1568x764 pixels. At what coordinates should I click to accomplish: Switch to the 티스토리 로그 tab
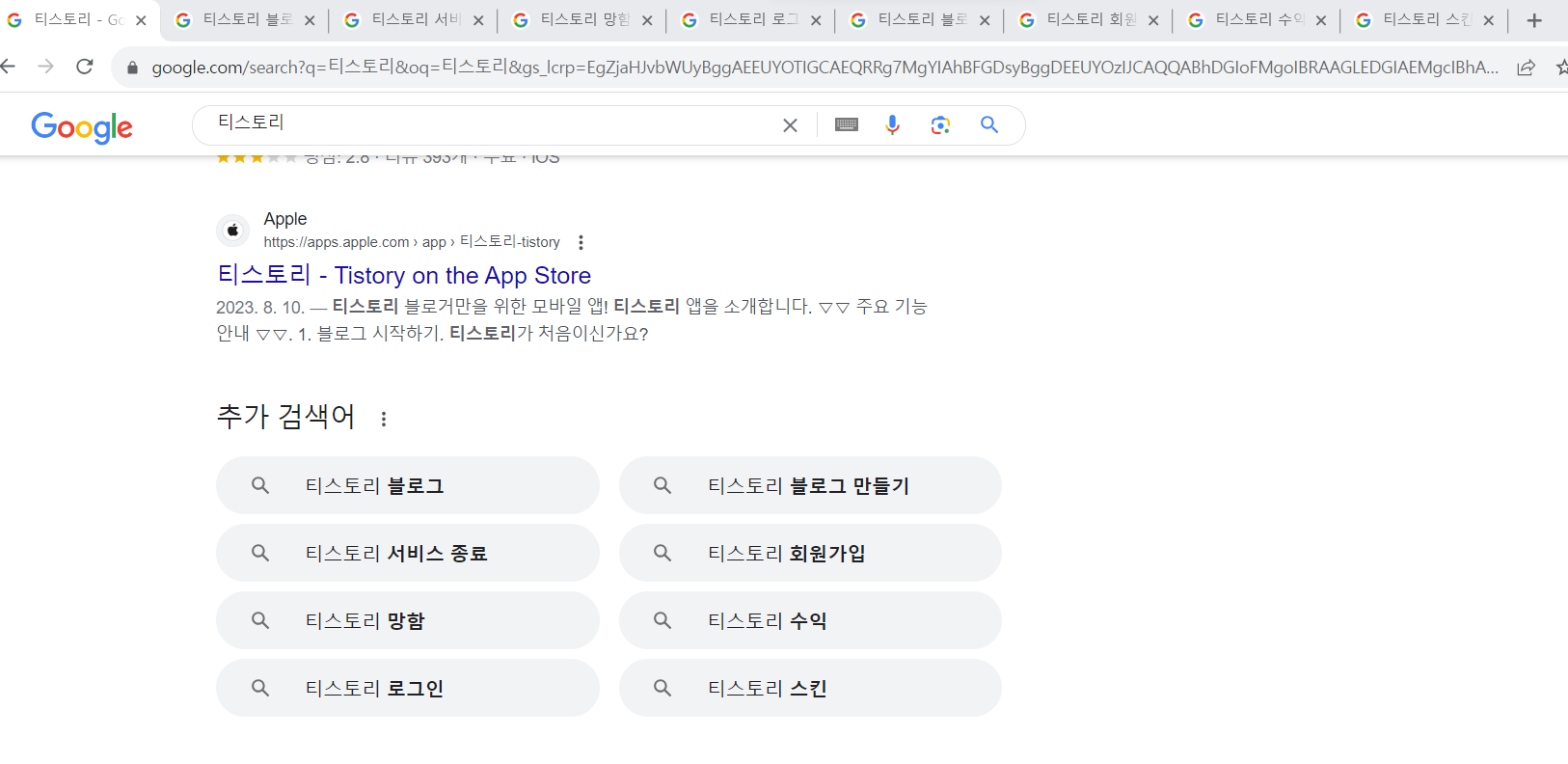752,20
